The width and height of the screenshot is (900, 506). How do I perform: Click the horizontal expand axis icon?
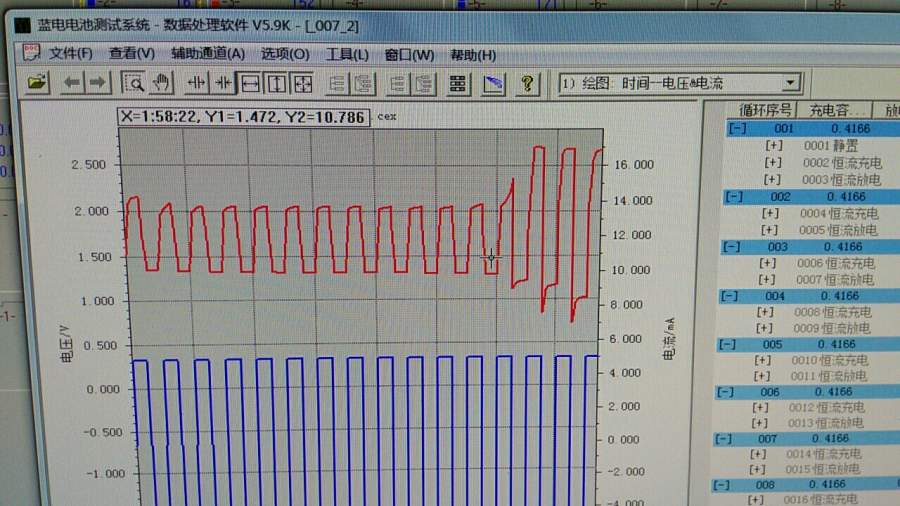pyautogui.click(x=196, y=84)
